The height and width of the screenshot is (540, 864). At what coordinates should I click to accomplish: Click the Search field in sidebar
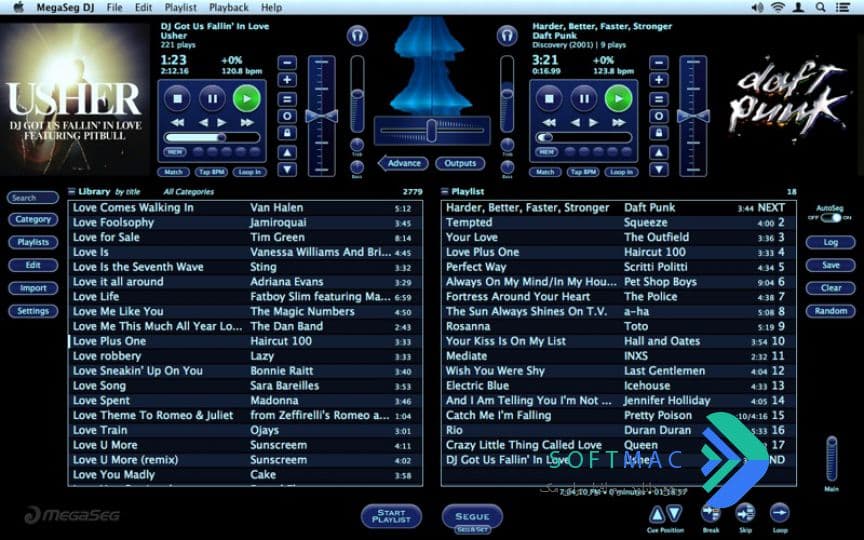pos(33,197)
